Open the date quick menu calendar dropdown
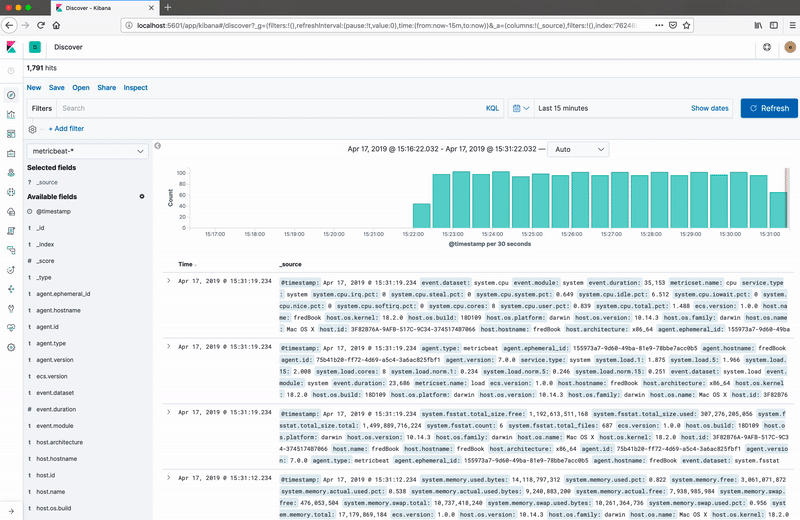 click(x=521, y=108)
